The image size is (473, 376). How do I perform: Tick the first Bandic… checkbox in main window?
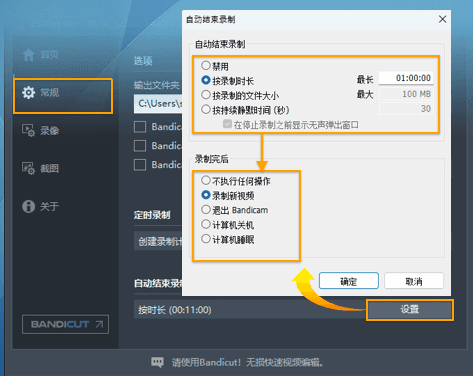click(140, 127)
